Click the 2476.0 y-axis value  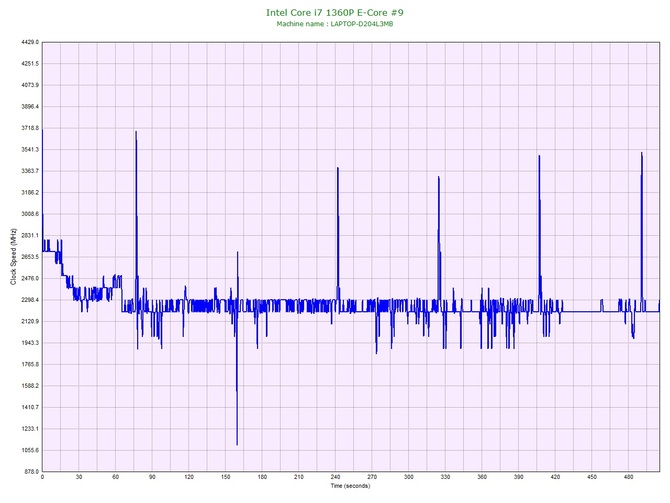[x=30, y=279]
